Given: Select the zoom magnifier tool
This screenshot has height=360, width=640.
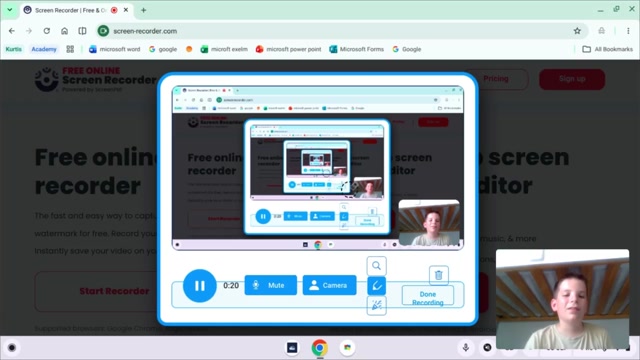Looking at the screenshot, I should [x=376, y=266].
